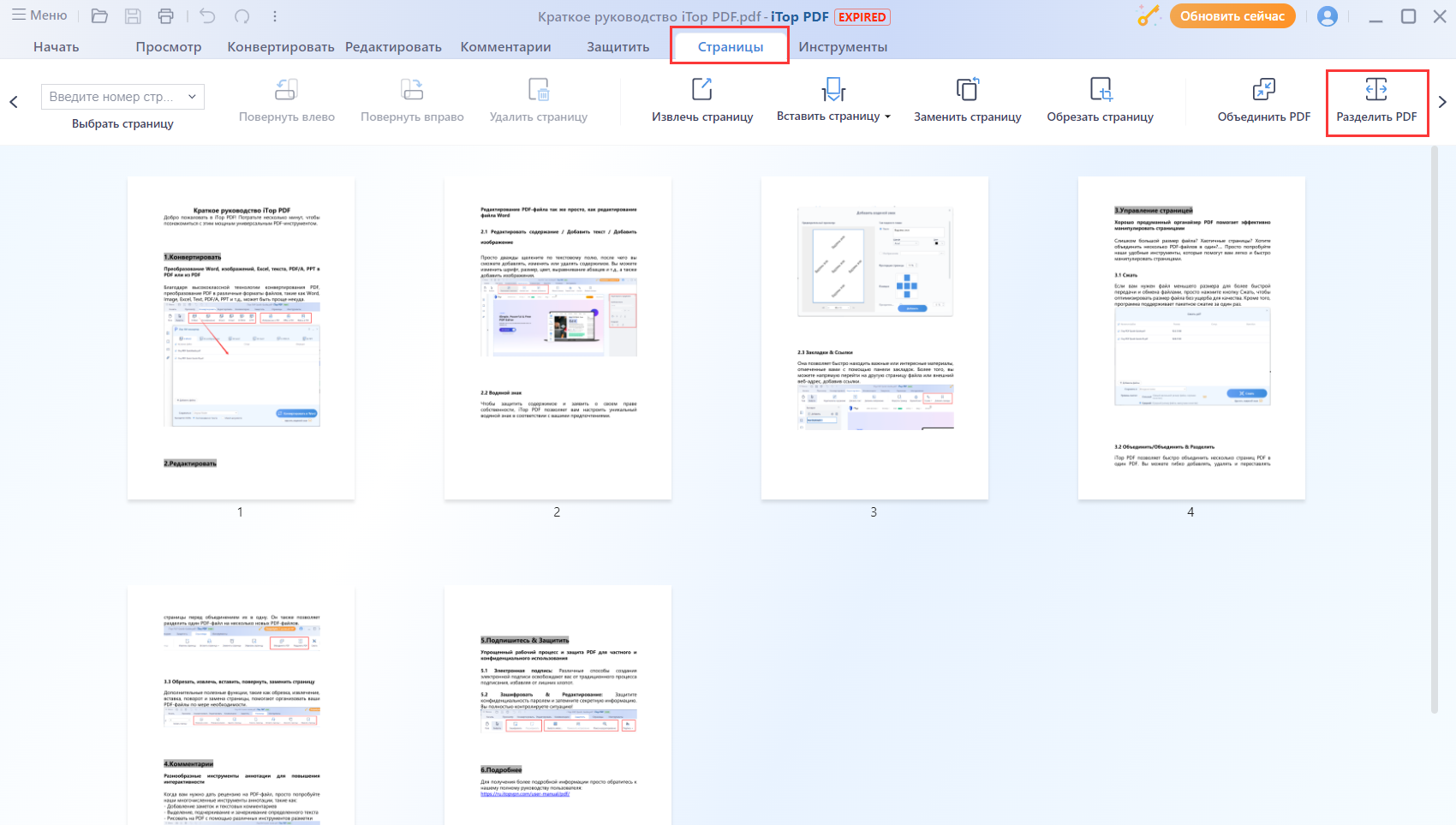Select page 2 thumbnail
The width and height of the screenshot is (1456, 825).
[558, 338]
